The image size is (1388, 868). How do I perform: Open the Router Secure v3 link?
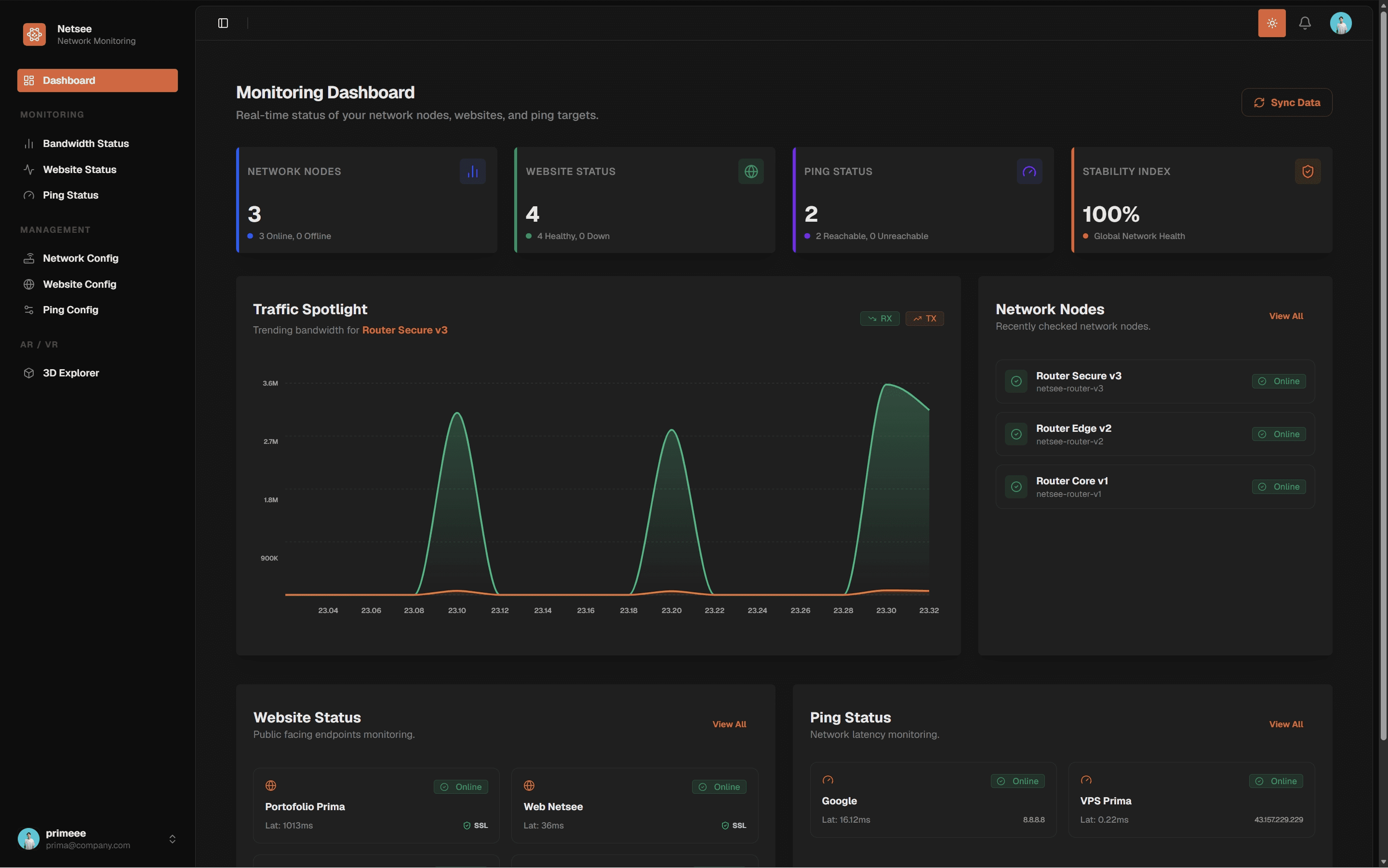click(405, 330)
